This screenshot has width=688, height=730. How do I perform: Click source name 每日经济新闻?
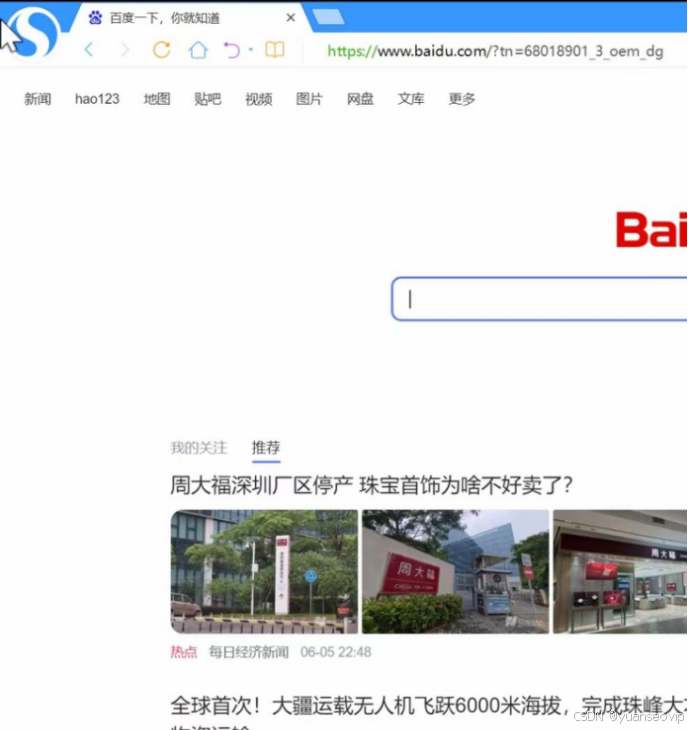[249, 652]
